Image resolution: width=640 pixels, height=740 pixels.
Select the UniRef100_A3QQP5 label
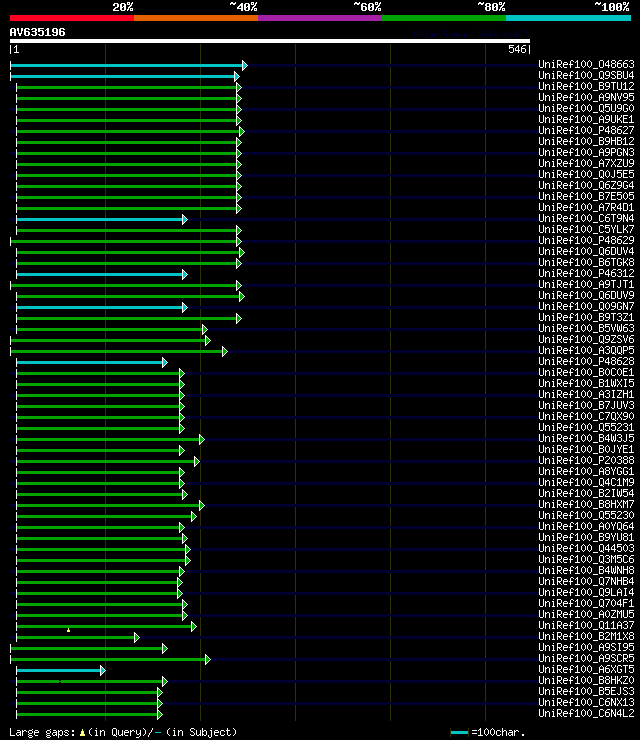[x=586, y=350]
